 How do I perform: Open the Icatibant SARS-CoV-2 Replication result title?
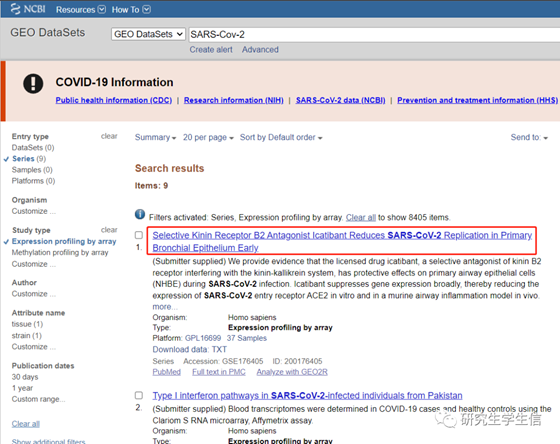point(342,241)
